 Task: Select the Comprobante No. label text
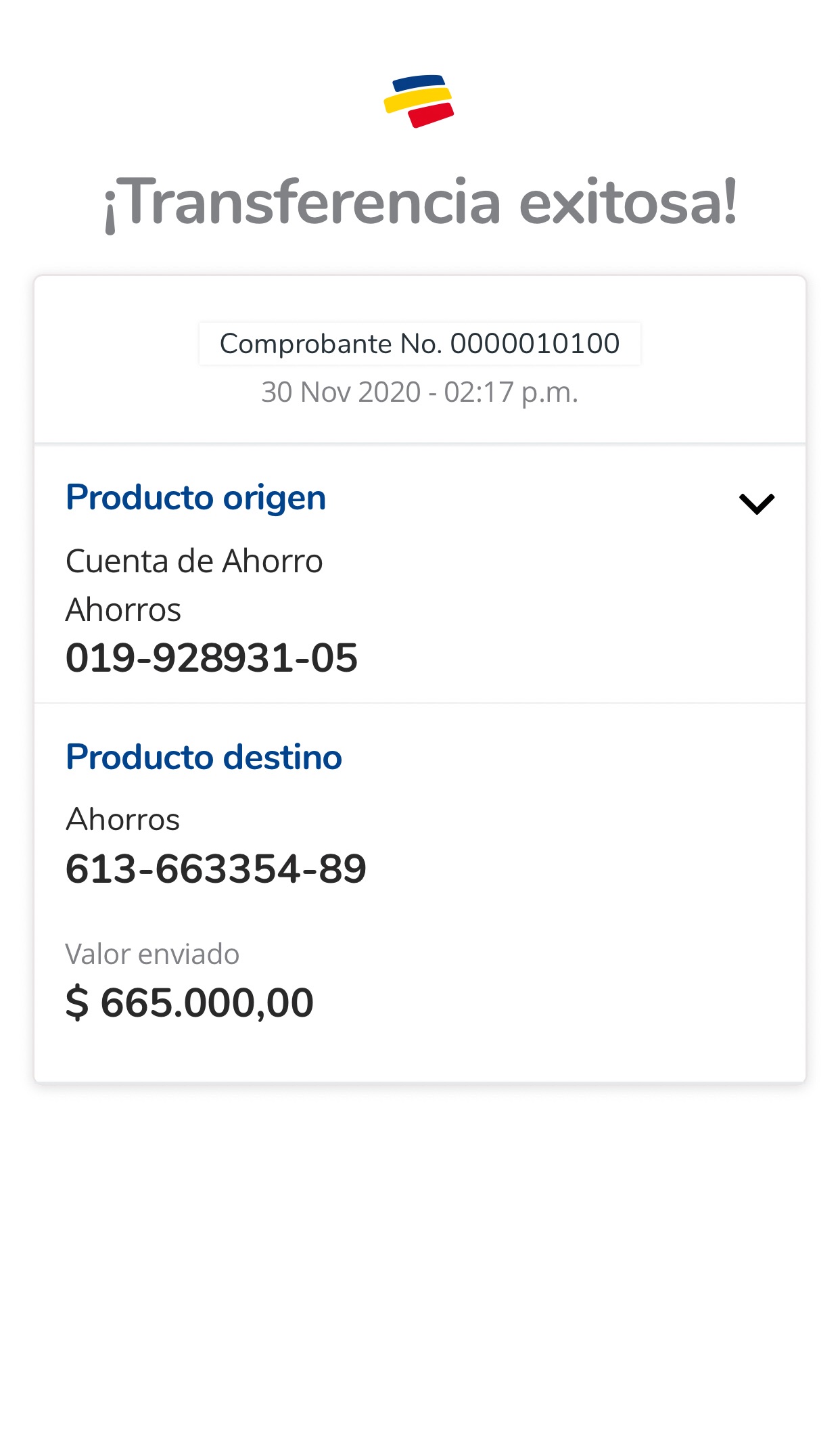coord(331,344)
